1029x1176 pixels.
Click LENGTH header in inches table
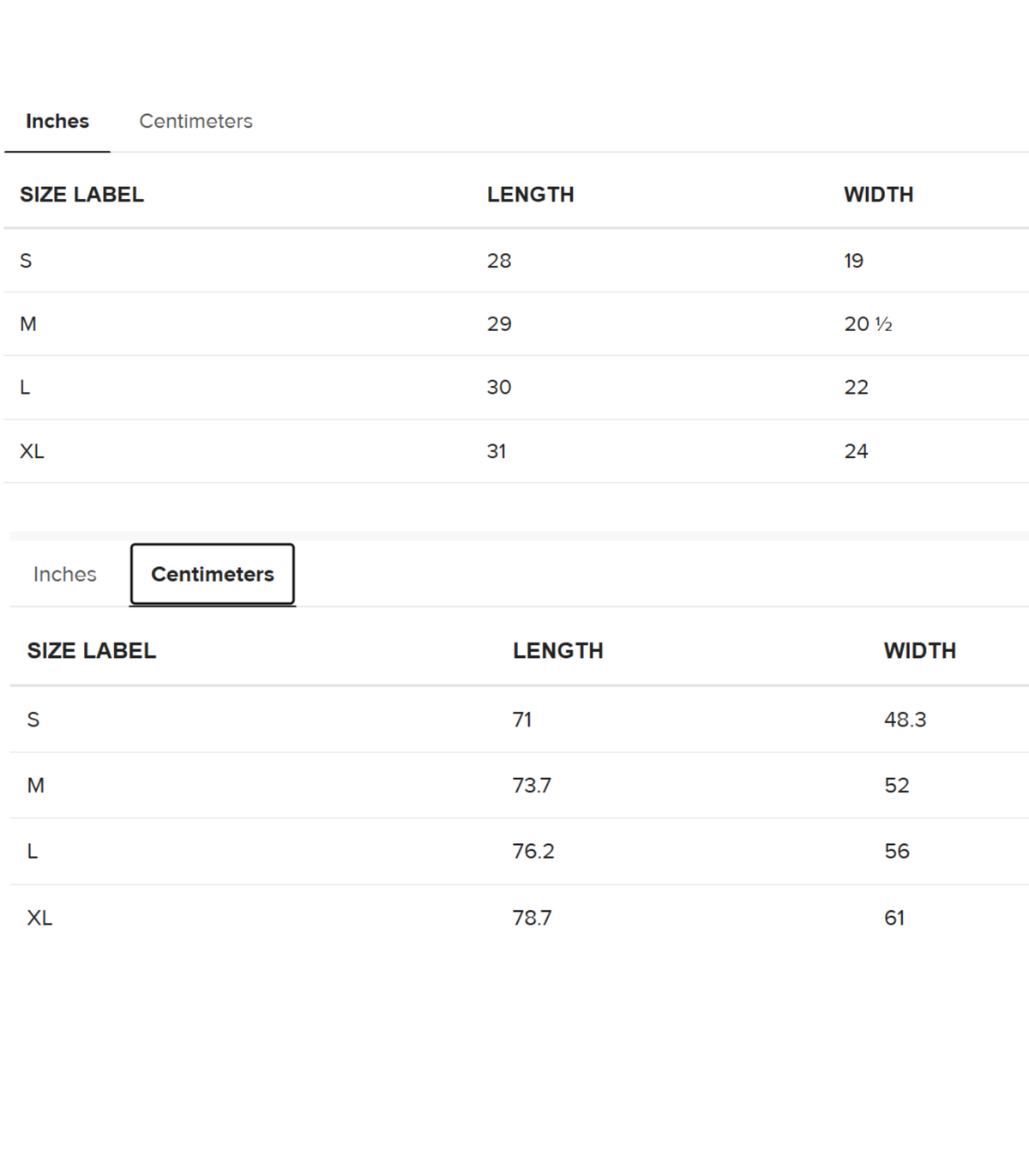click(x=531, y=195)
